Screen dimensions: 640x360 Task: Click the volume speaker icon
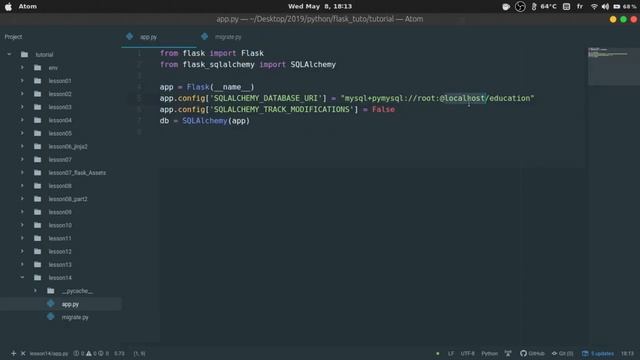[x=605, y=7]
